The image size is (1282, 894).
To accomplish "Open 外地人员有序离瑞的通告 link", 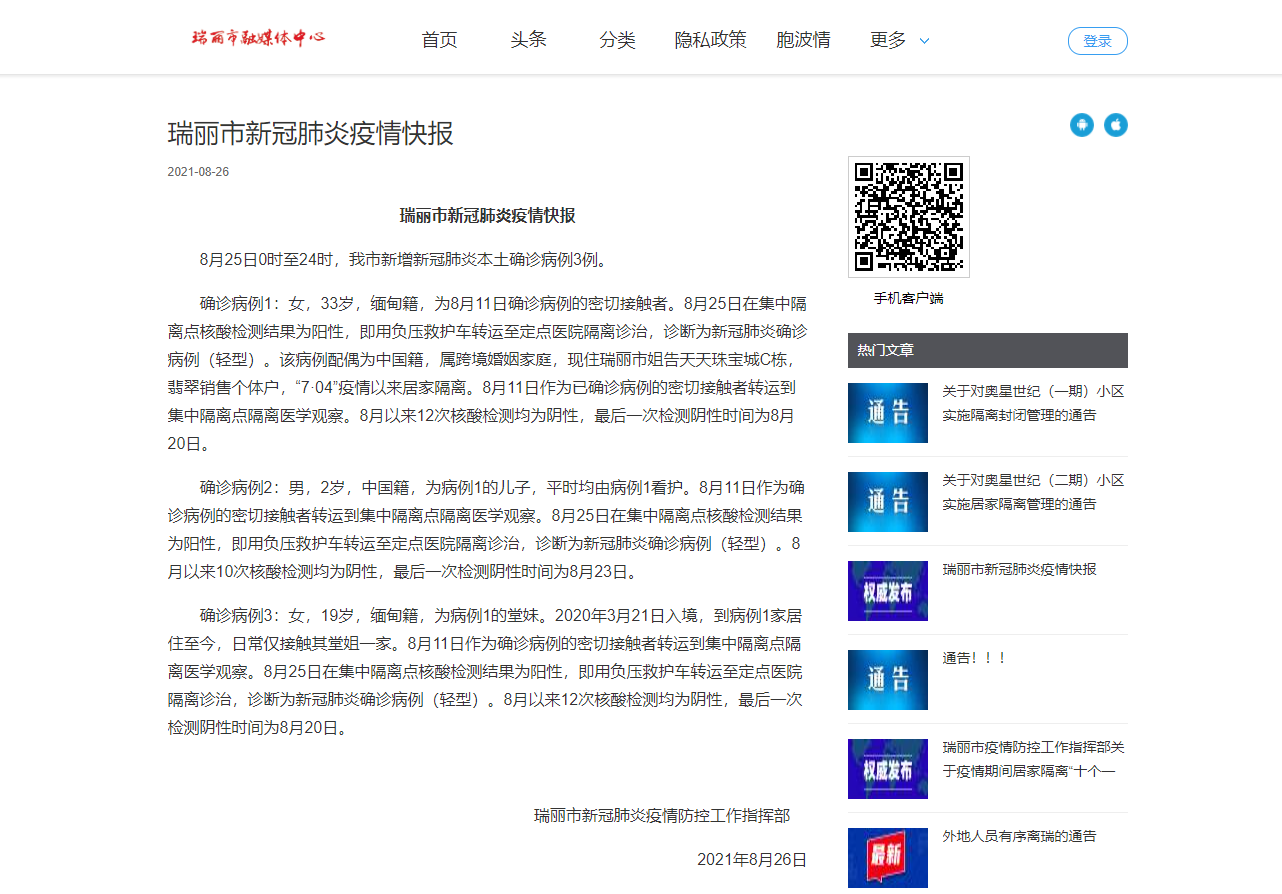I will 1019,836.
